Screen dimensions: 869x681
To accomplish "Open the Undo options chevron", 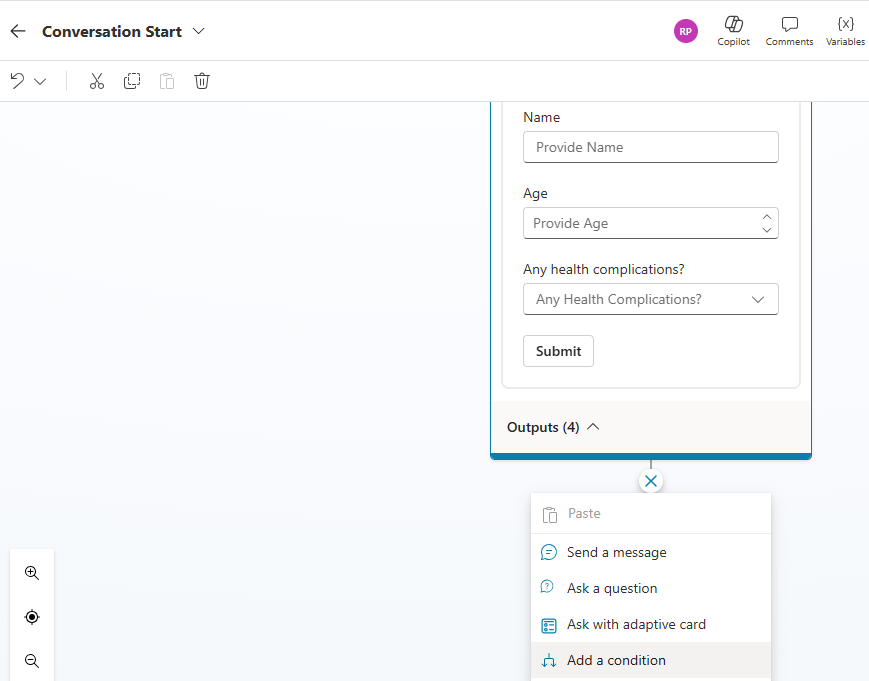I will (x=40, y=81).
